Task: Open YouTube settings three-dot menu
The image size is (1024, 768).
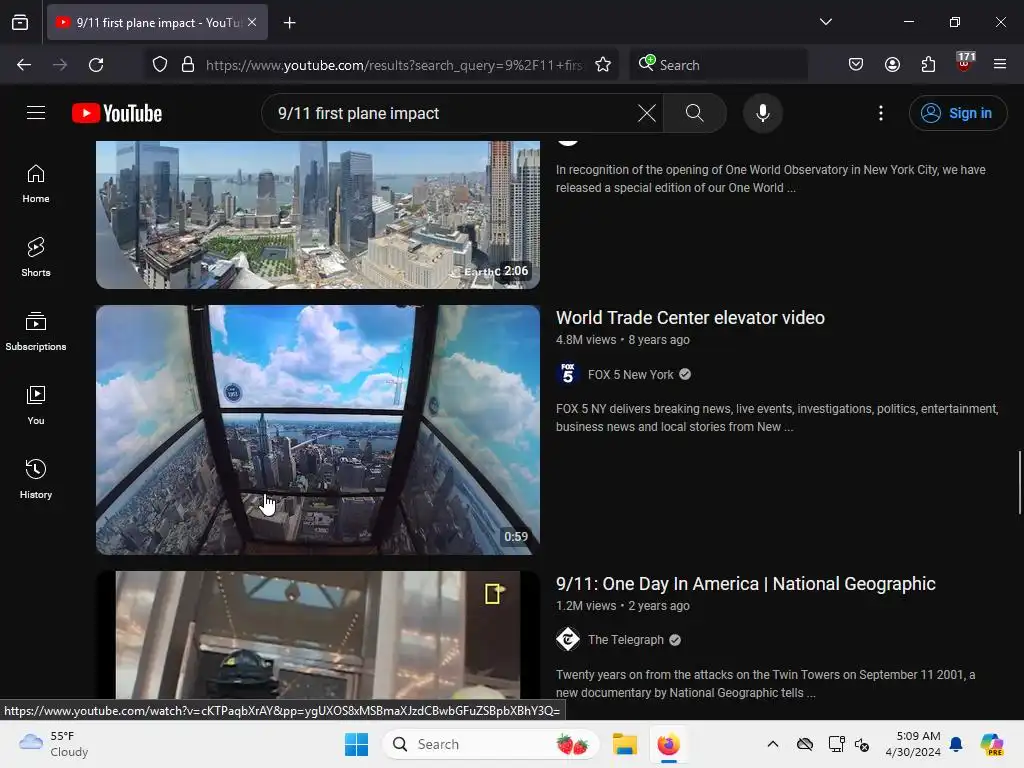Action: pos(880,113)
